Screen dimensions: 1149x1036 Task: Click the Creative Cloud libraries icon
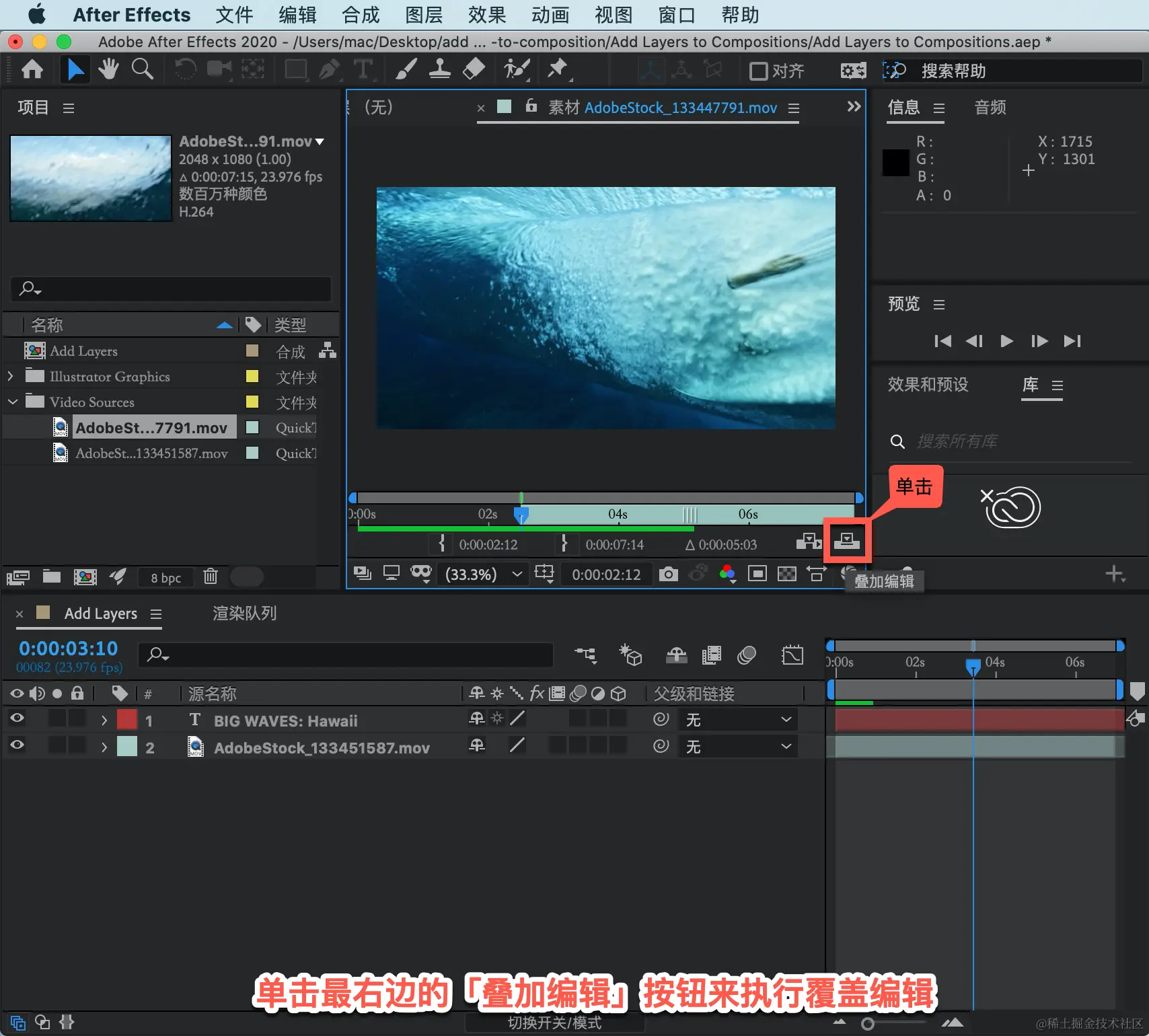pos(1010,507)
